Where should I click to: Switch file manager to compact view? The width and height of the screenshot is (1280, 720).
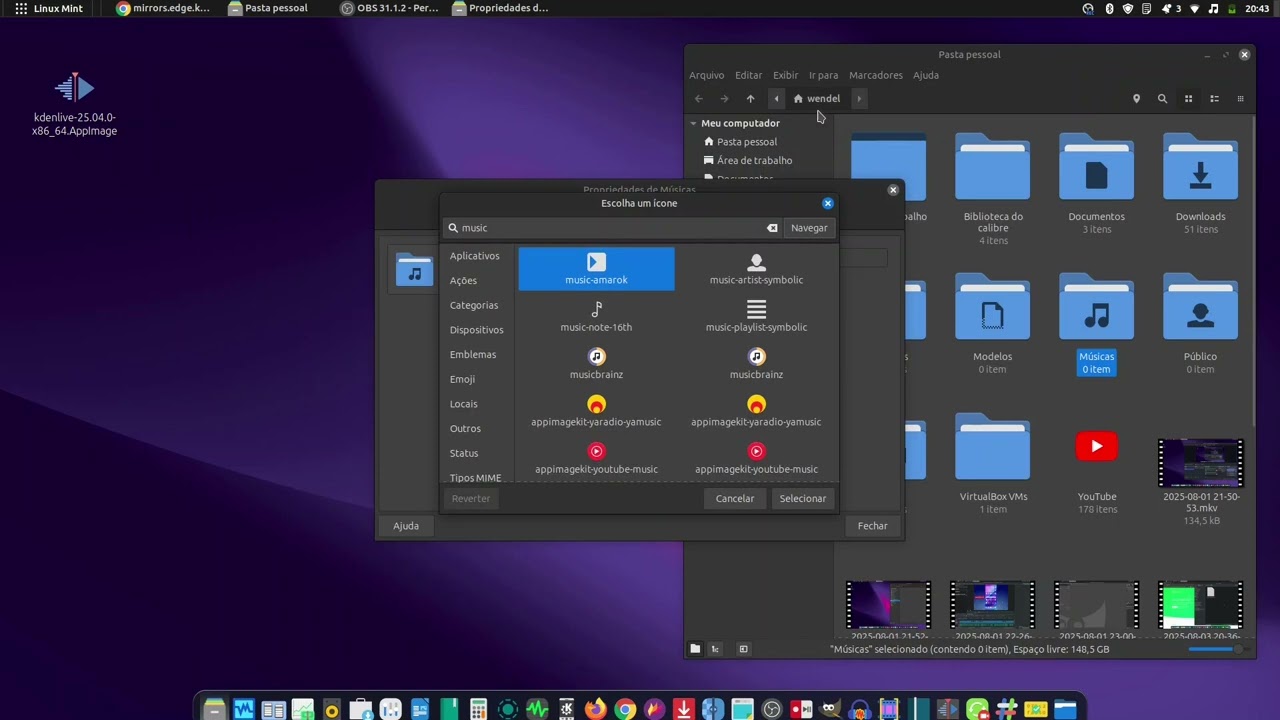tap(1240, 99)
